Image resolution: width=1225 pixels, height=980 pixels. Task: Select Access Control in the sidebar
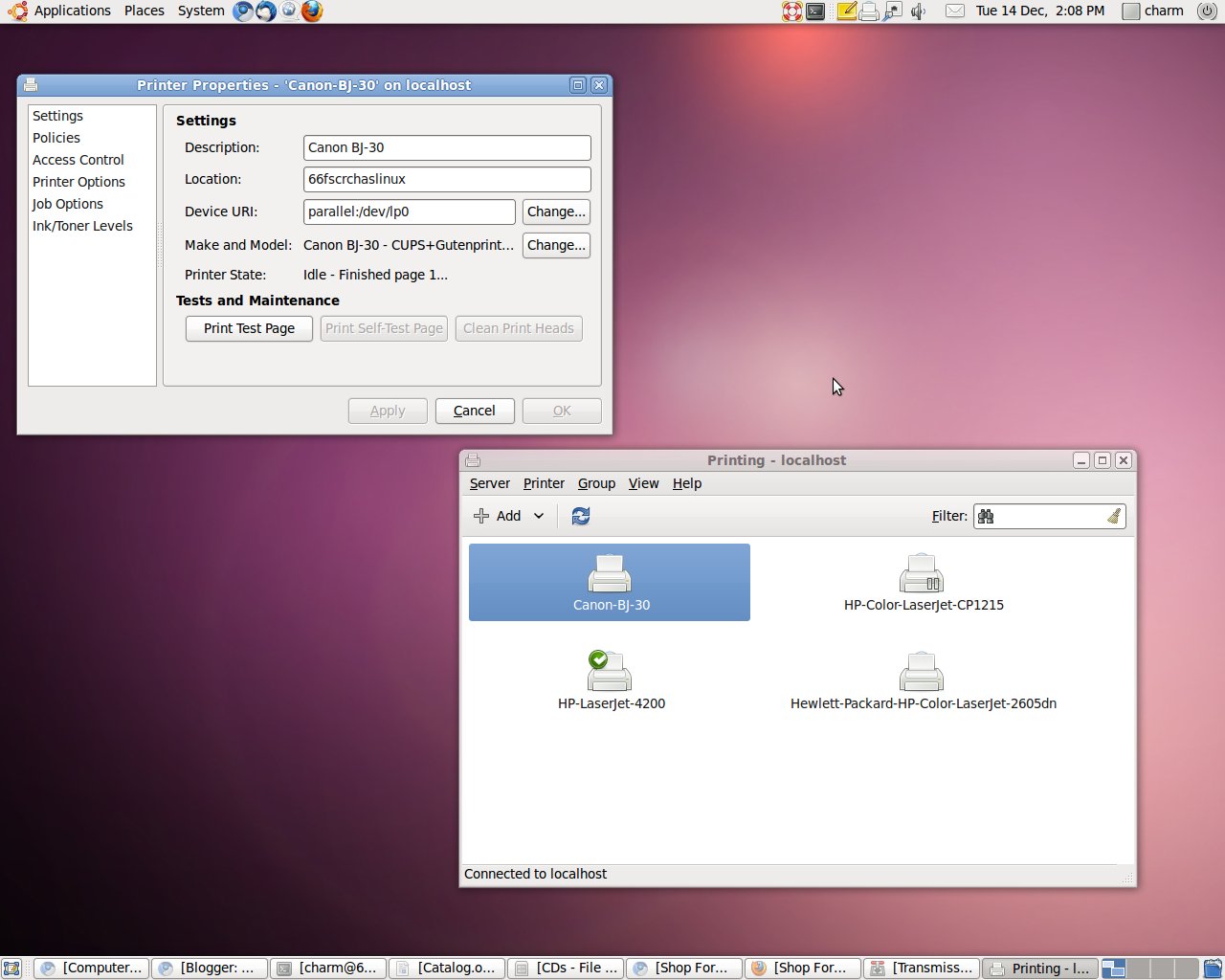(92, 160)
